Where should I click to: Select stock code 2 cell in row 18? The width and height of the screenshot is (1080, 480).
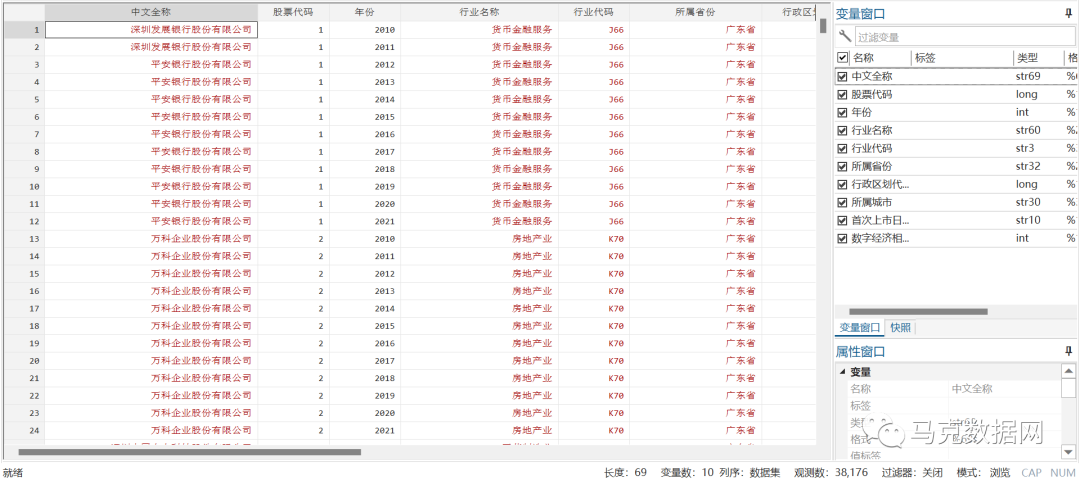[293, 325]
